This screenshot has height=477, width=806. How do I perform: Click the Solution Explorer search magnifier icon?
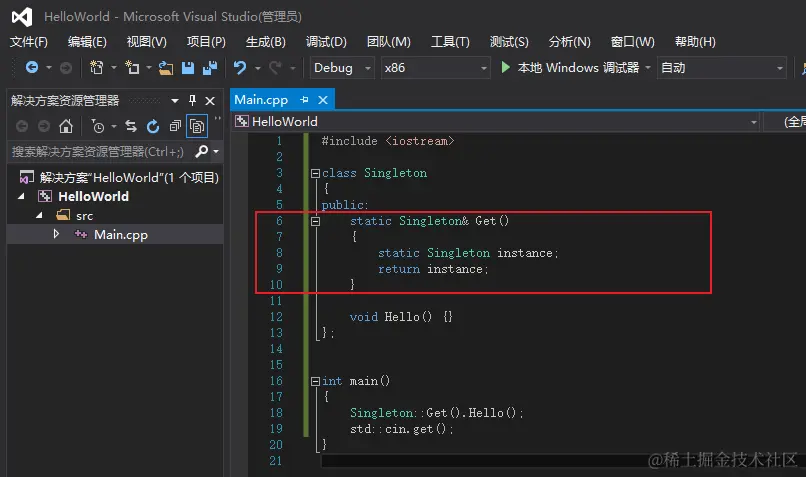pyautogui.click(x=202, y=151)
